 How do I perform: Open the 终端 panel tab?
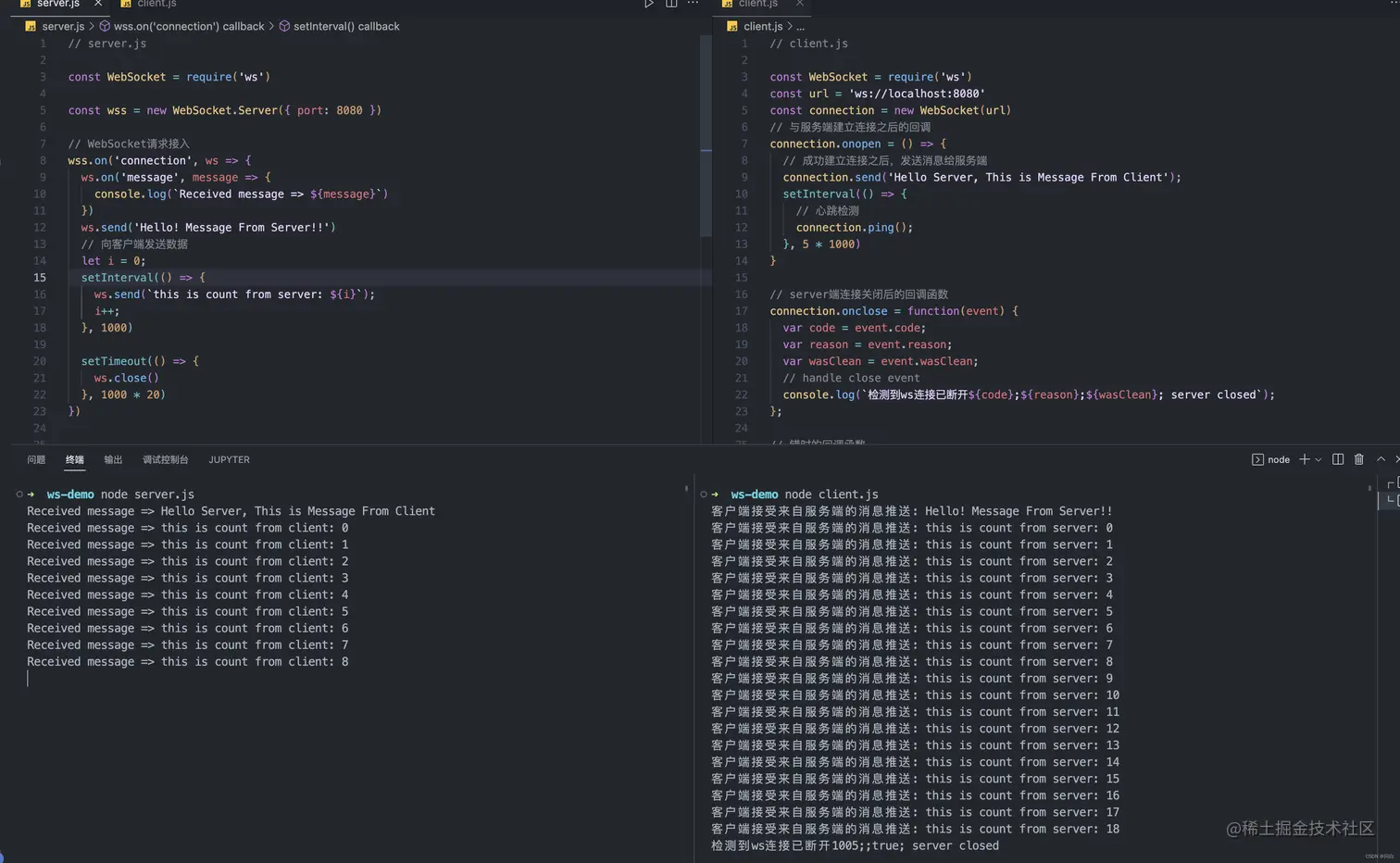75,459
